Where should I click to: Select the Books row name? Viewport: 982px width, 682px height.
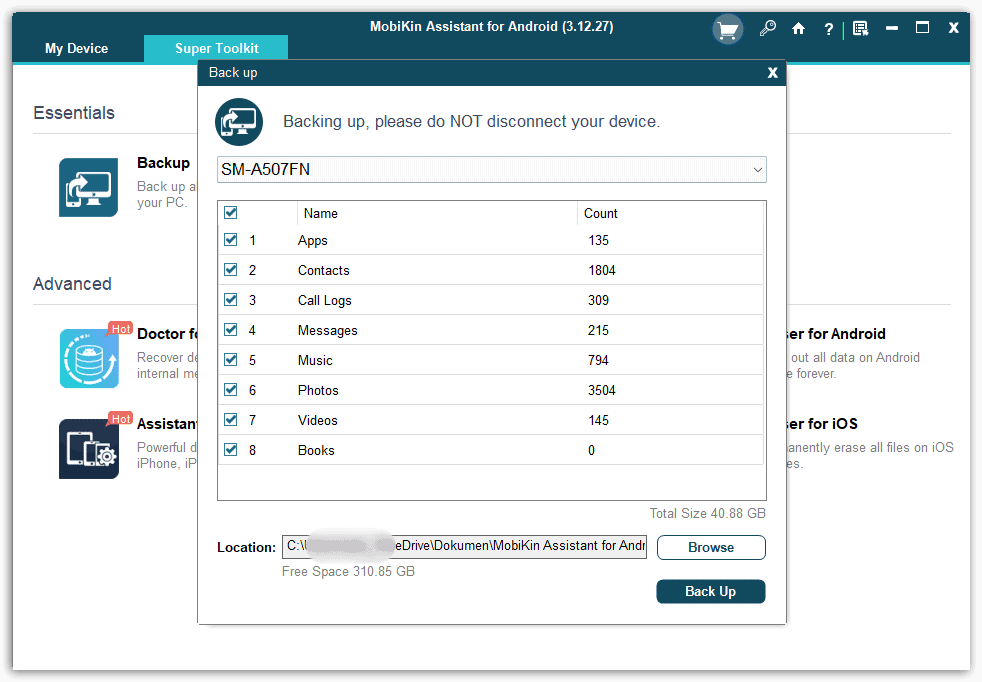(316, 451)
